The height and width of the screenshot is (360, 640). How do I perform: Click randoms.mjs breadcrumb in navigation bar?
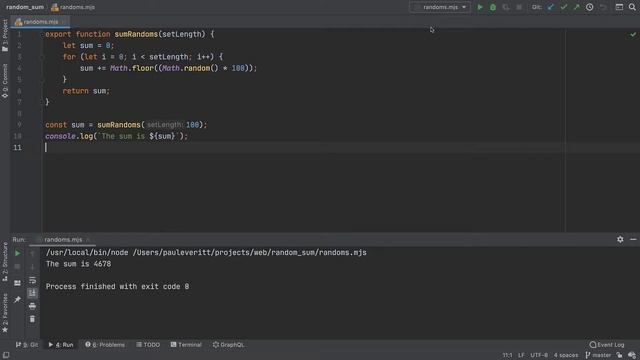point(73,7)
